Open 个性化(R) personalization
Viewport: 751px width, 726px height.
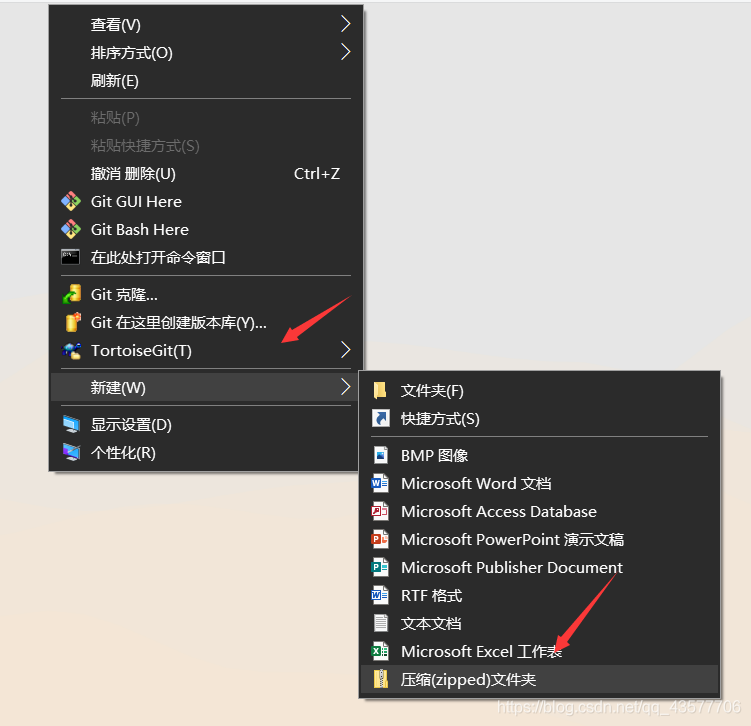123,452
